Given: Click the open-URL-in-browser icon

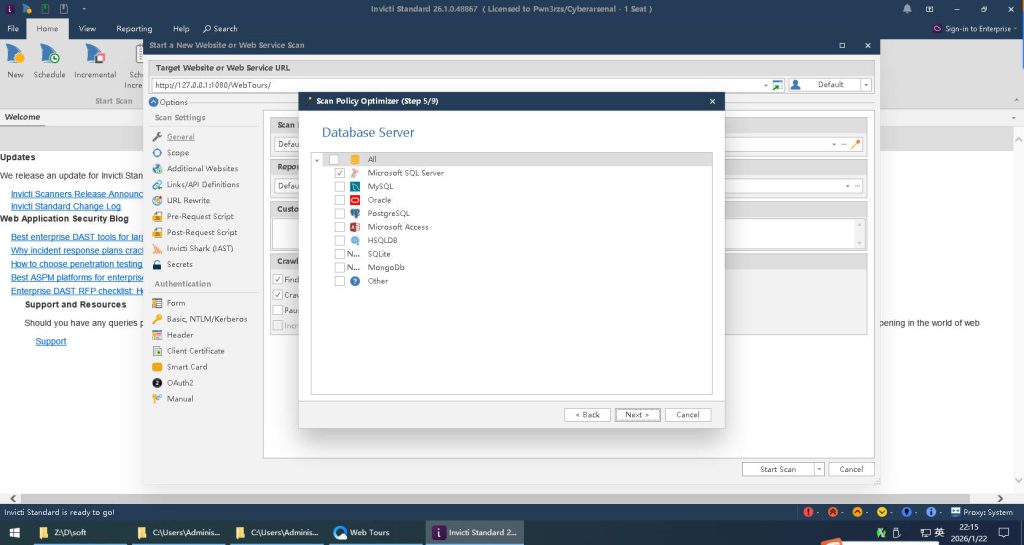Looking at the screenshot, I should [777, 85].
